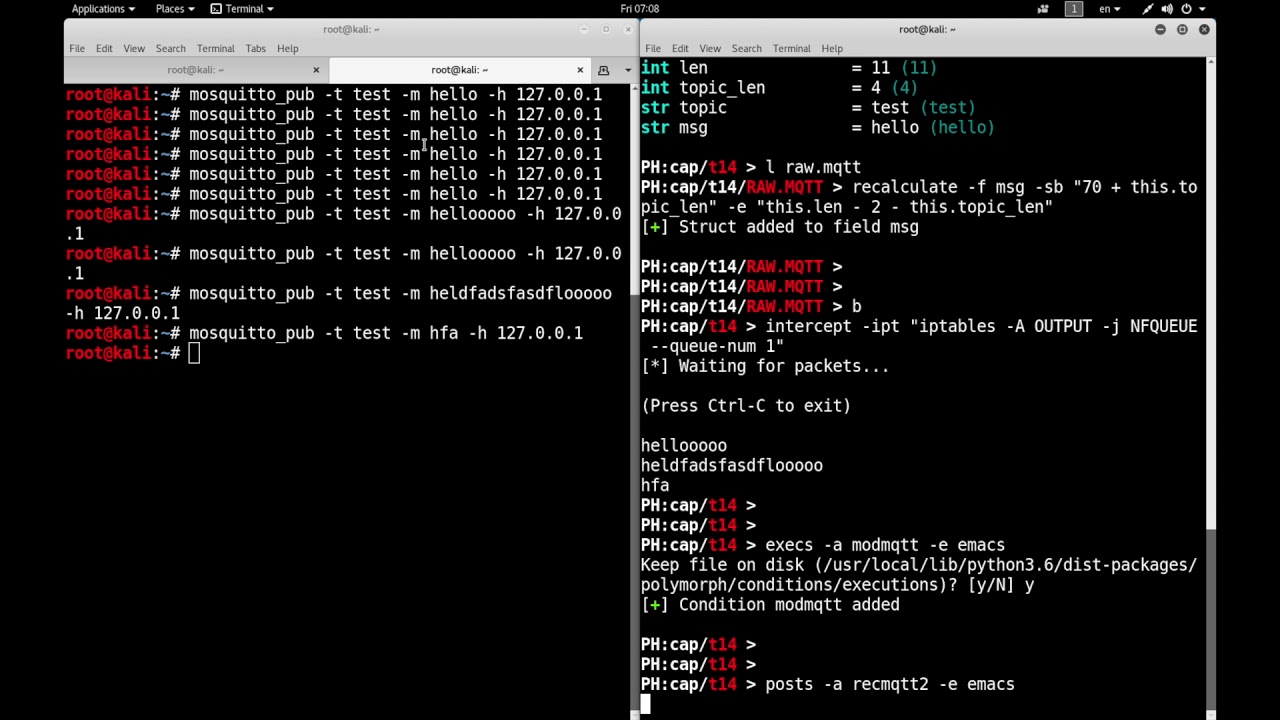Screen dimensions: 1280x720
Task: Expand the tab list dropdown arrow
Action: point(627,70)
